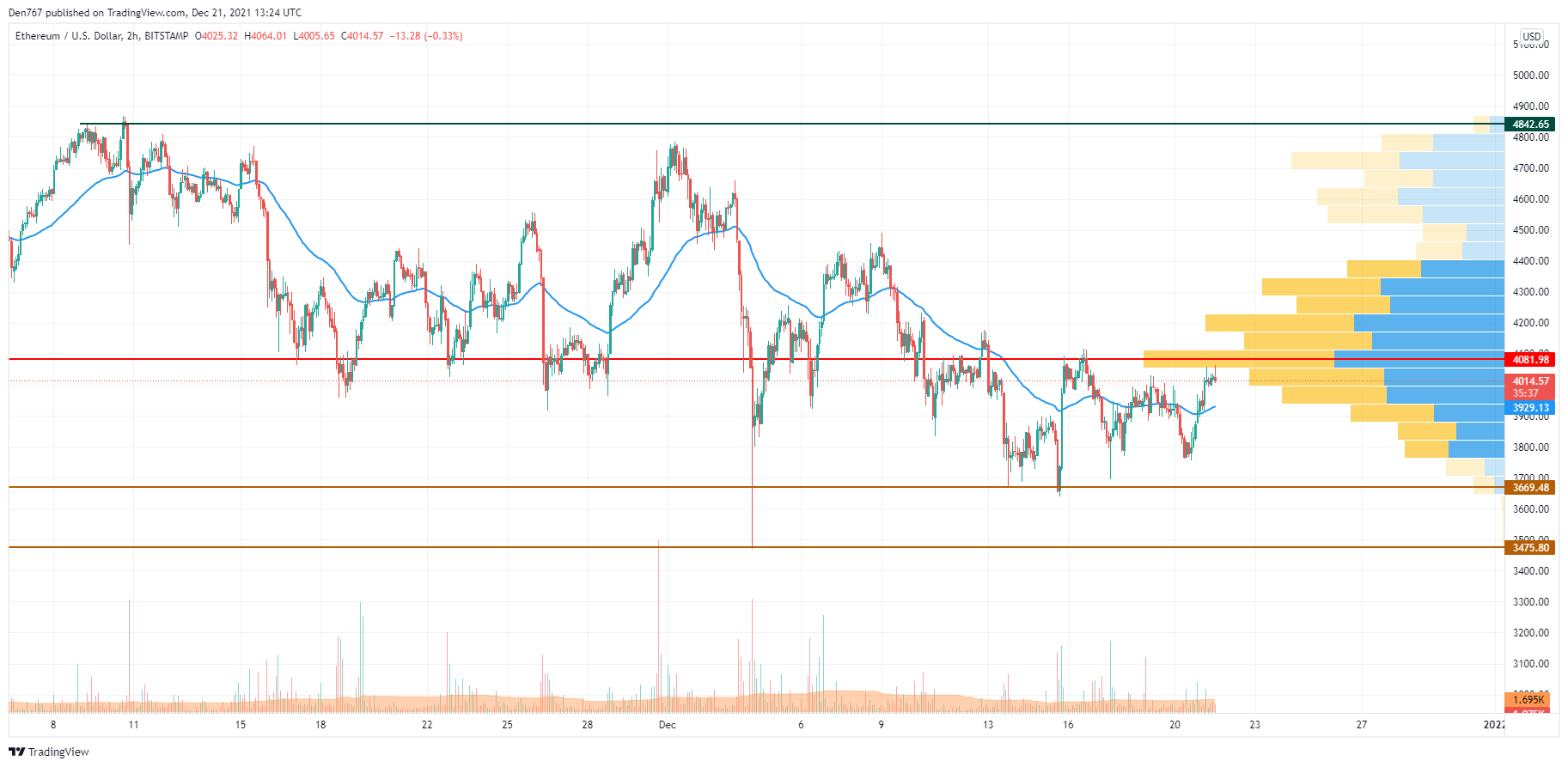Click the Dec label on the time axis
Screen dimensions: 1568x767
point(668,725)
